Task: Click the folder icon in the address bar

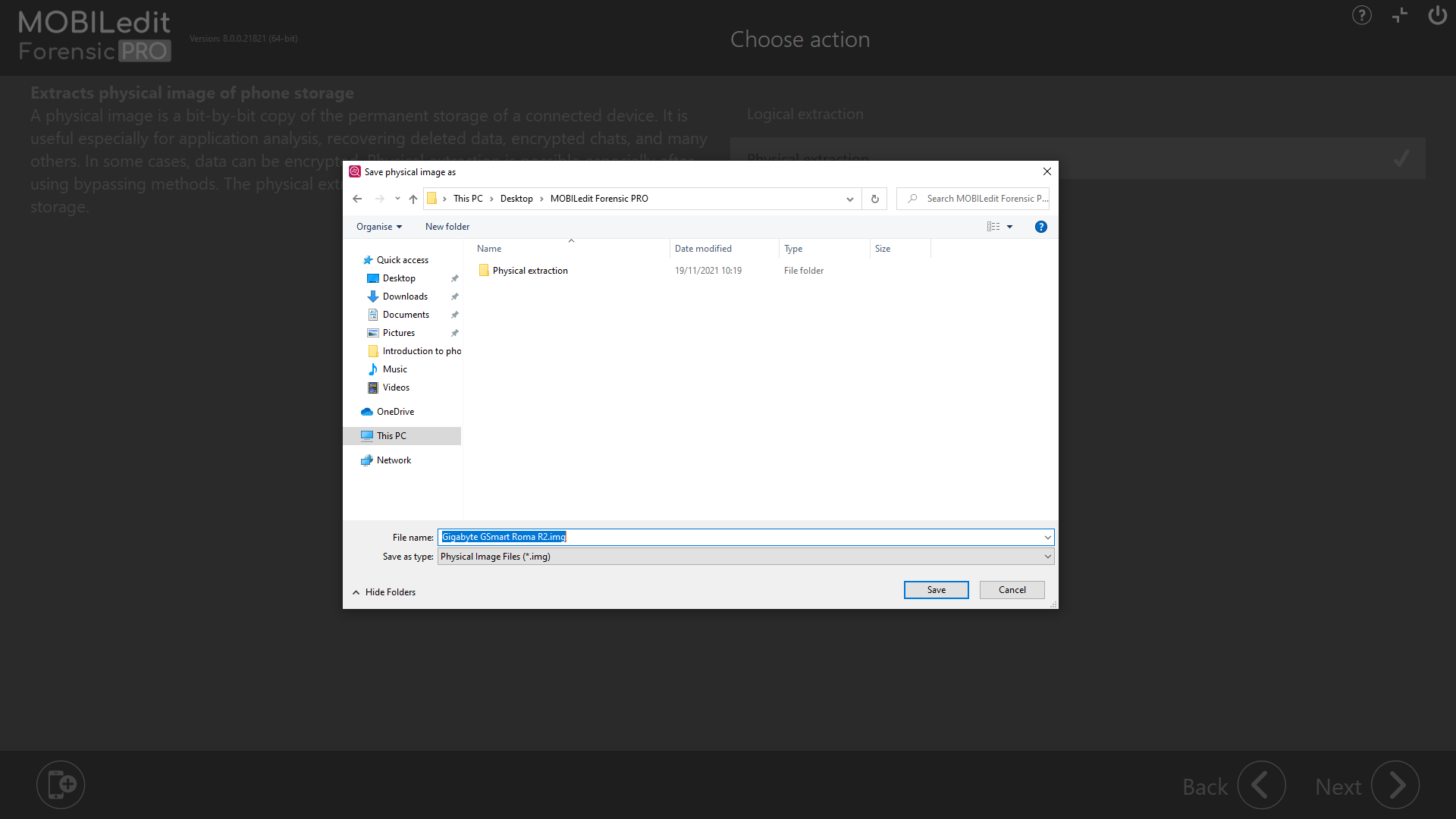Action: click(432, 199)
